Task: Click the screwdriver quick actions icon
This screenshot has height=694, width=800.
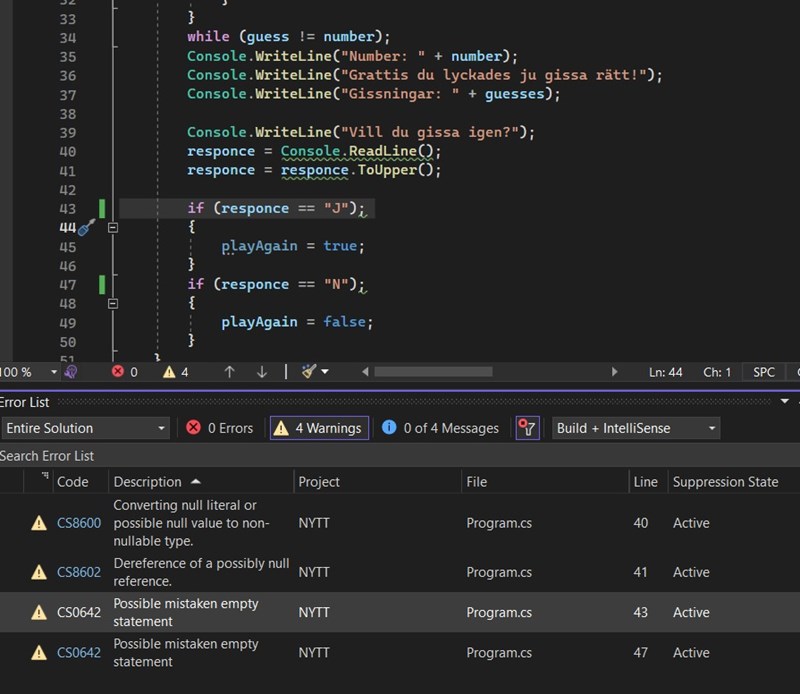Action: point(86,228)
